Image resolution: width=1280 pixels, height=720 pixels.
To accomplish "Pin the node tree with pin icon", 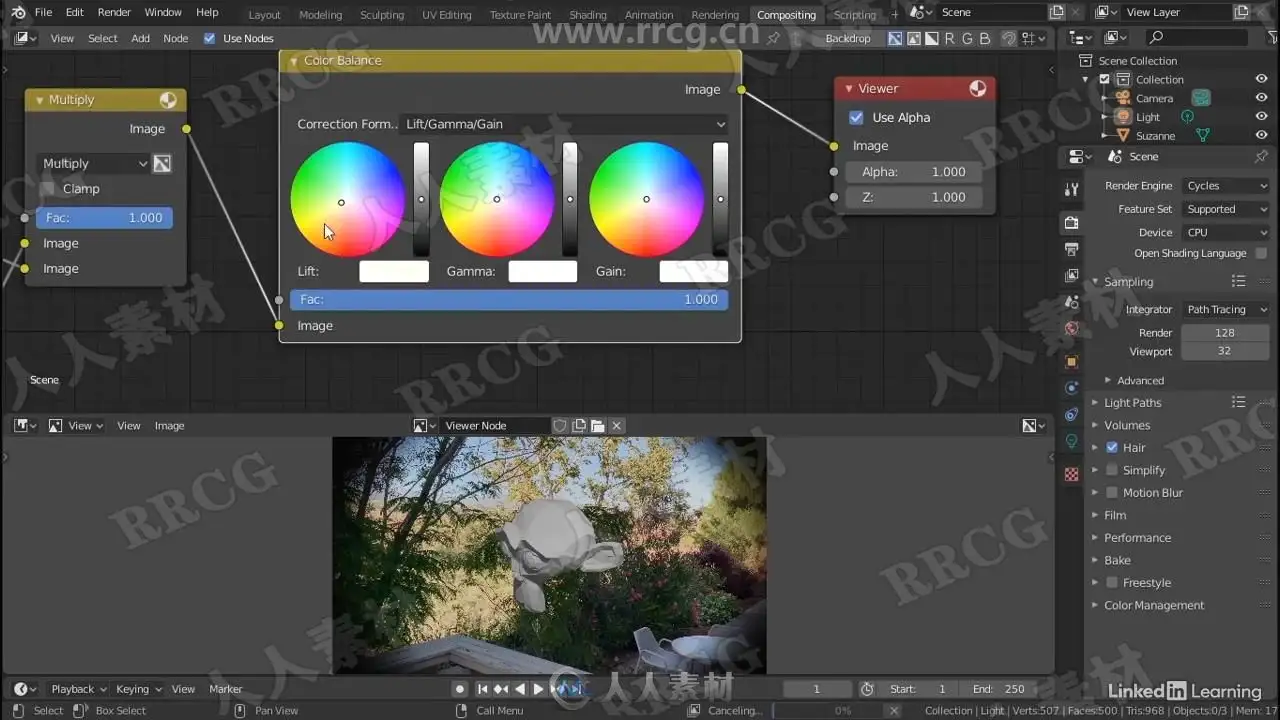I will pos(773,38).
